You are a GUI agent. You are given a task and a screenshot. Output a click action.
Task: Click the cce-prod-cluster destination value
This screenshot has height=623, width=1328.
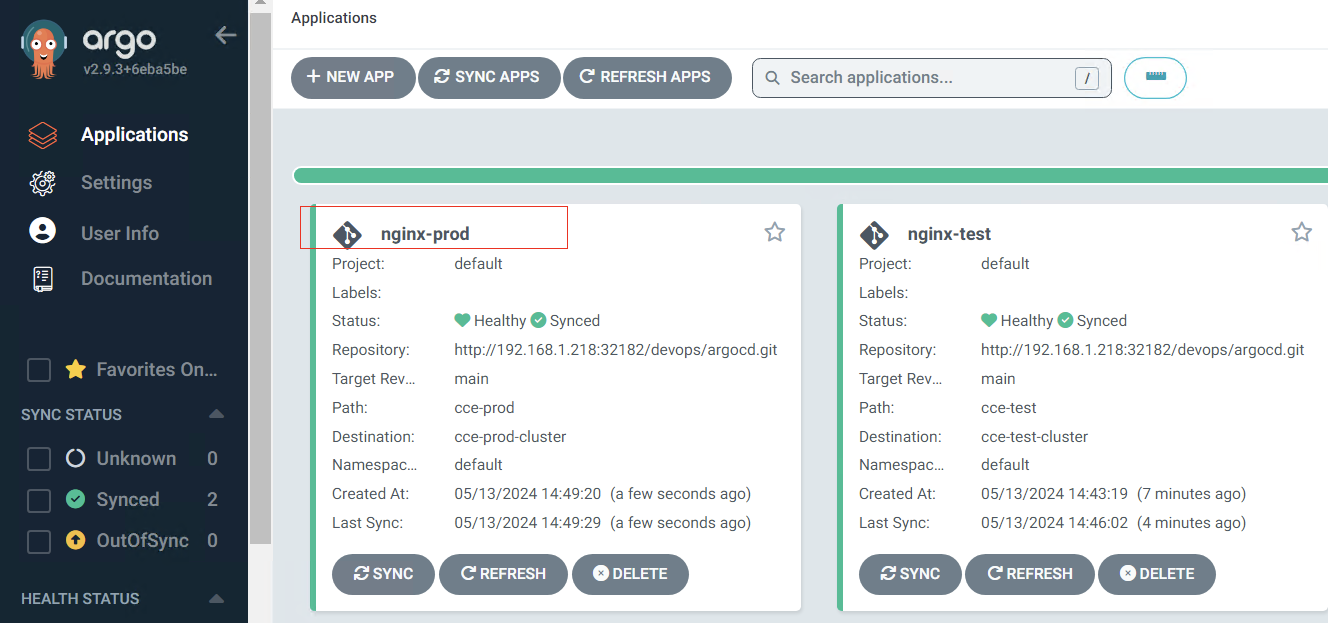[510, 437]
